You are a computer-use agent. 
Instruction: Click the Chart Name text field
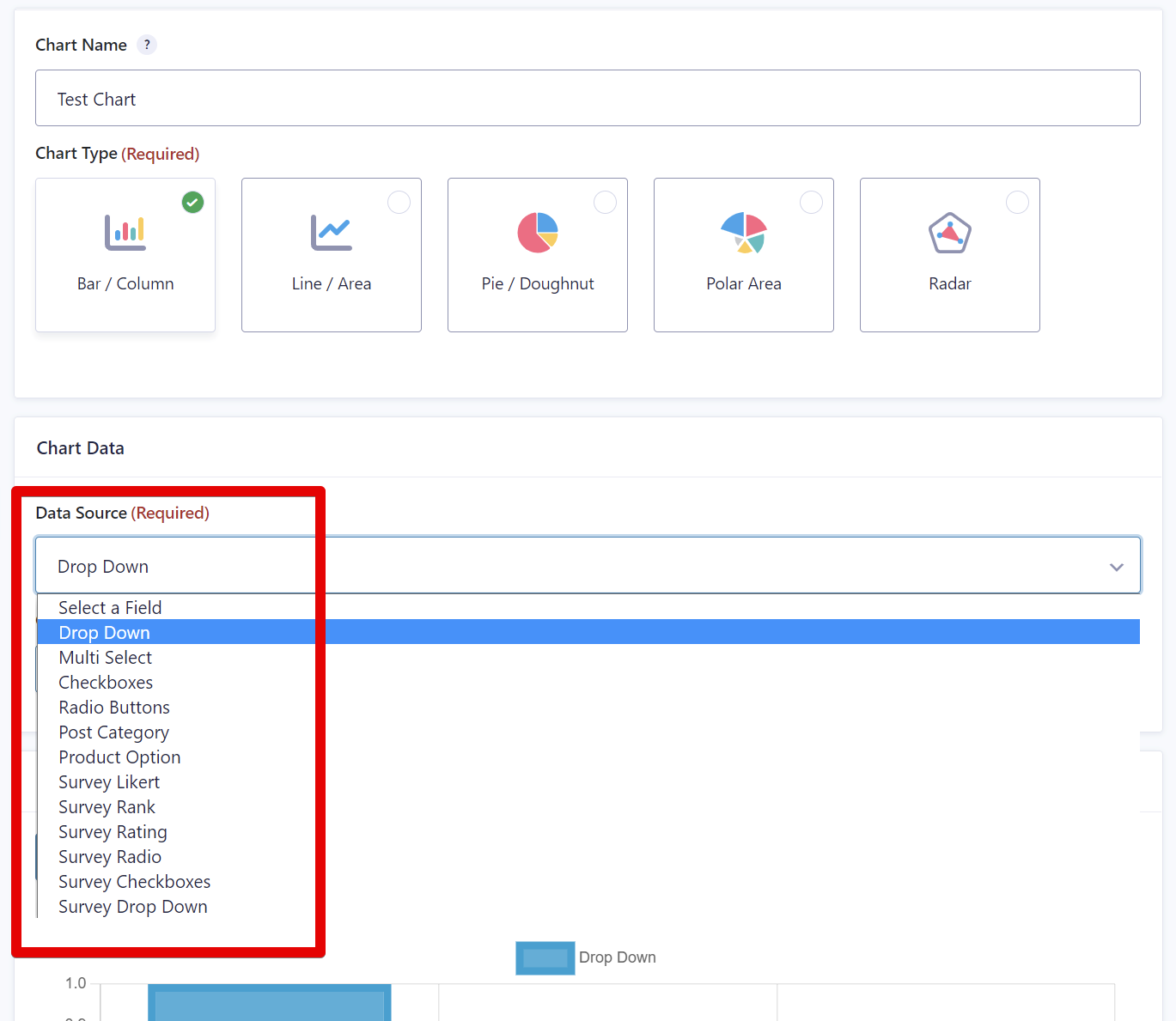tap(588, 99)
